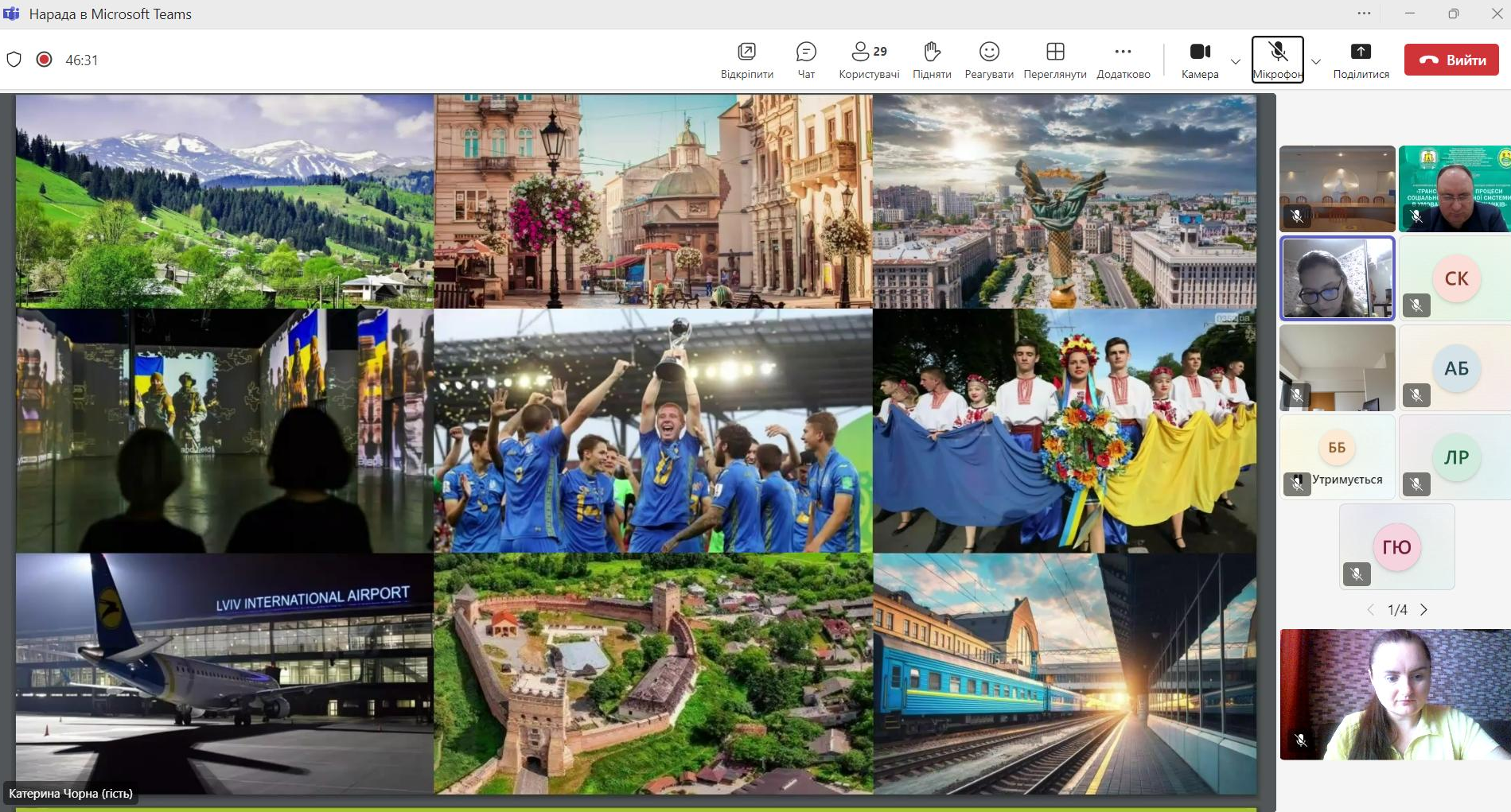Click muted mic icon on ГЮ tile
1511x812 pixels.
click(x=1357, y=573)
